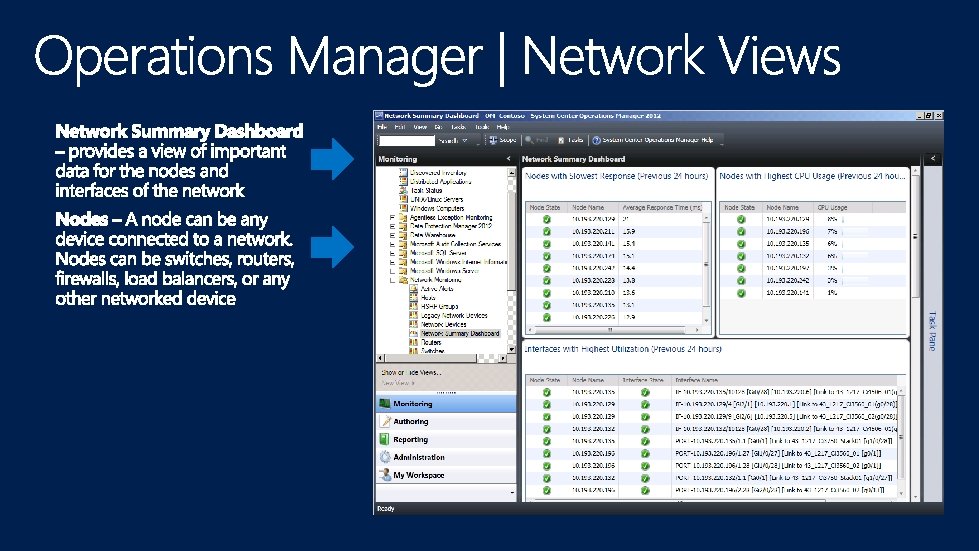Click navigation tree scroll up arrow
The height and width of the screenshot is (551, 979).
pos(512,172)
